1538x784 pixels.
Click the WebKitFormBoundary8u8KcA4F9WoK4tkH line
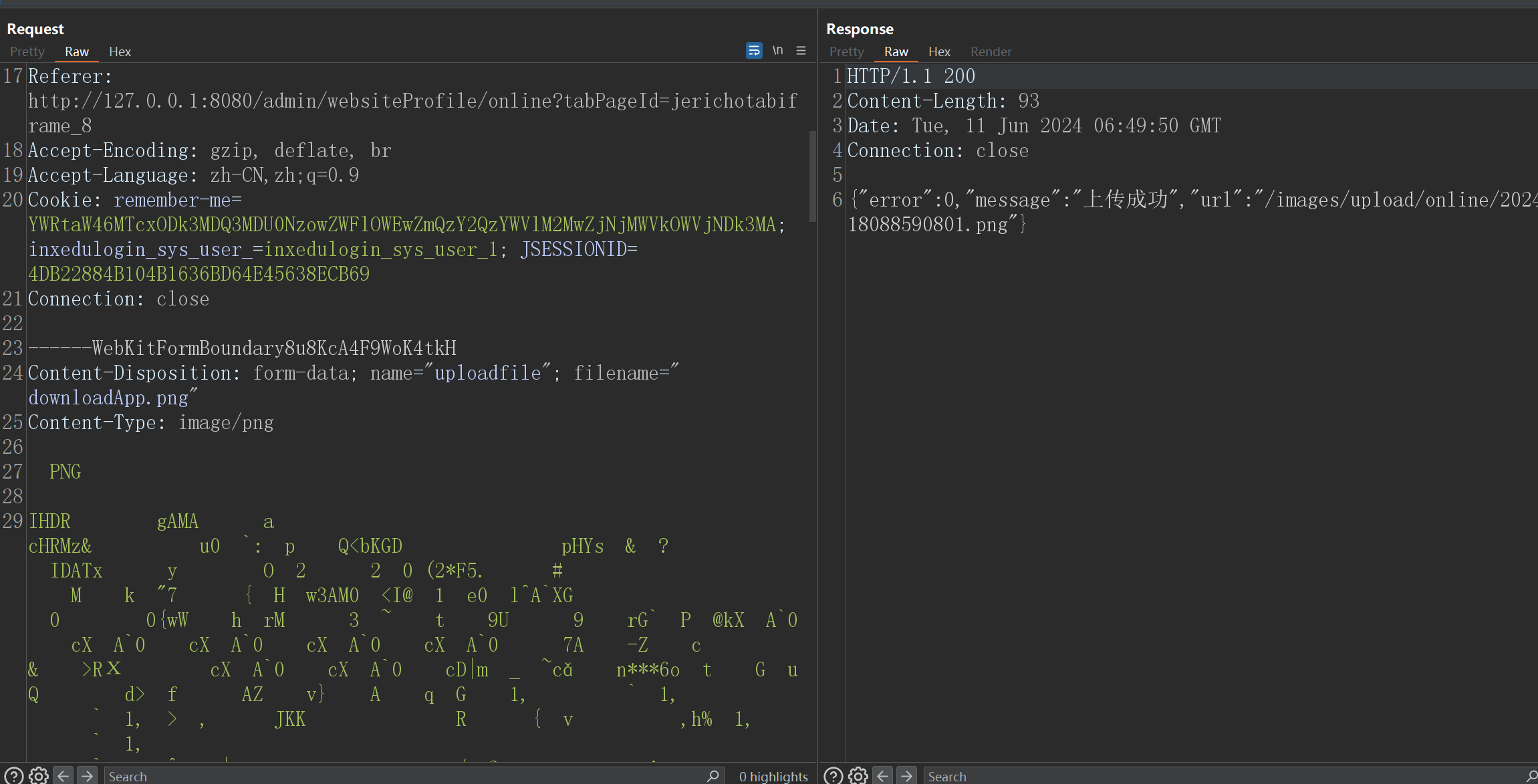click(242, 348)
